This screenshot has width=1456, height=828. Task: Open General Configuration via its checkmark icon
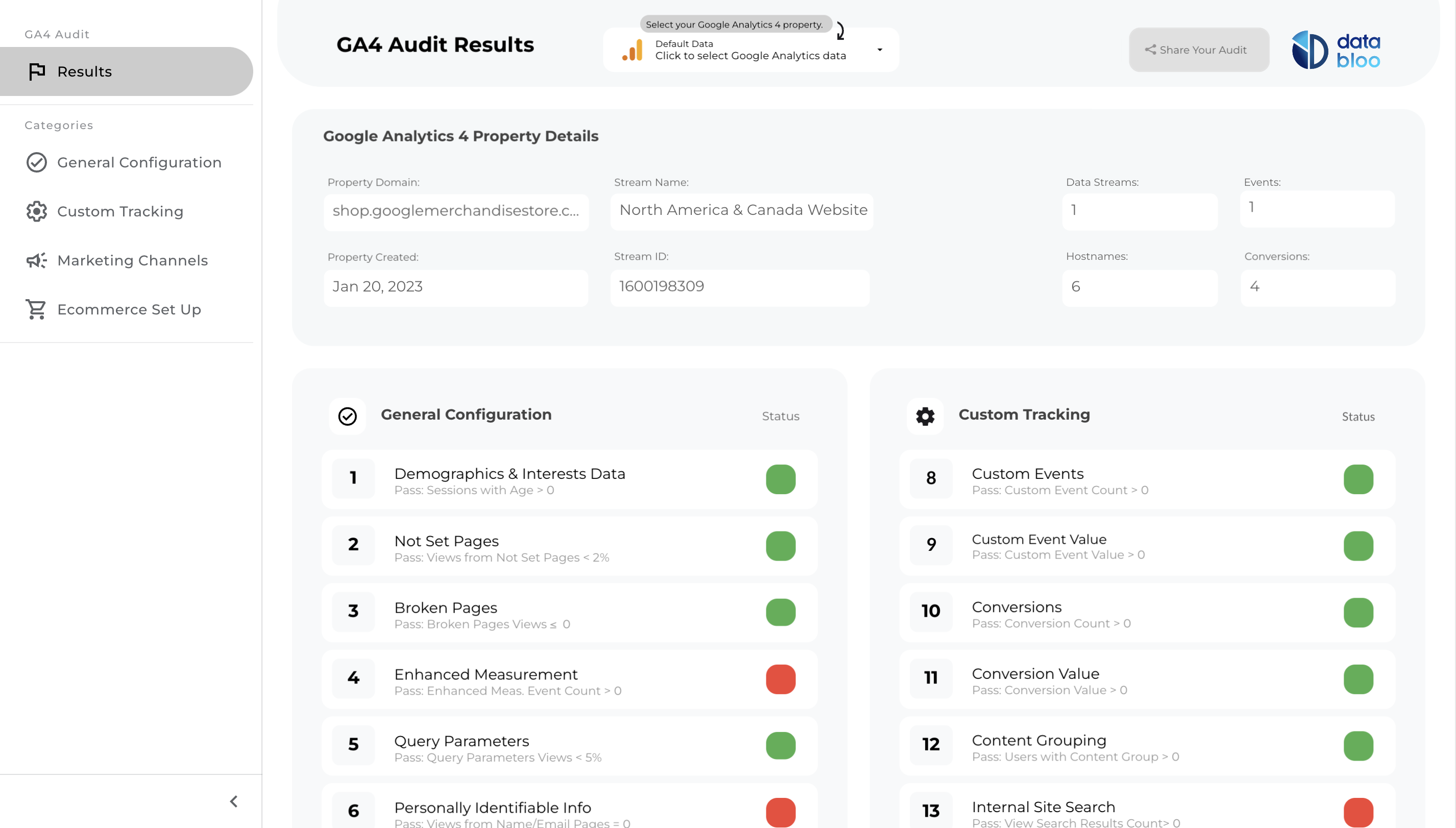pyautogui.click(x=36, y=162)
